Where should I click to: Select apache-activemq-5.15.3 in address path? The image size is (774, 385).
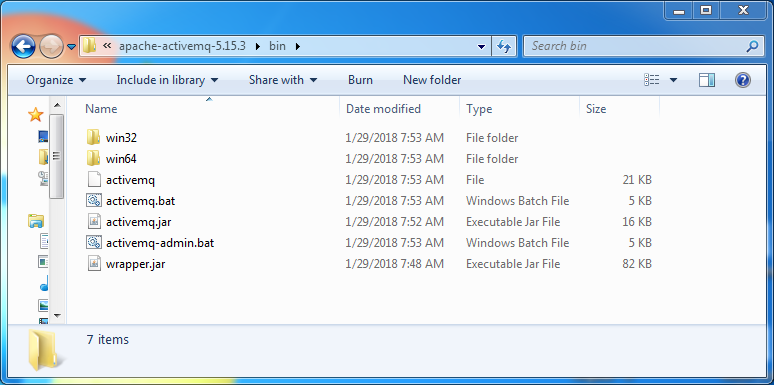coord(182,46)
